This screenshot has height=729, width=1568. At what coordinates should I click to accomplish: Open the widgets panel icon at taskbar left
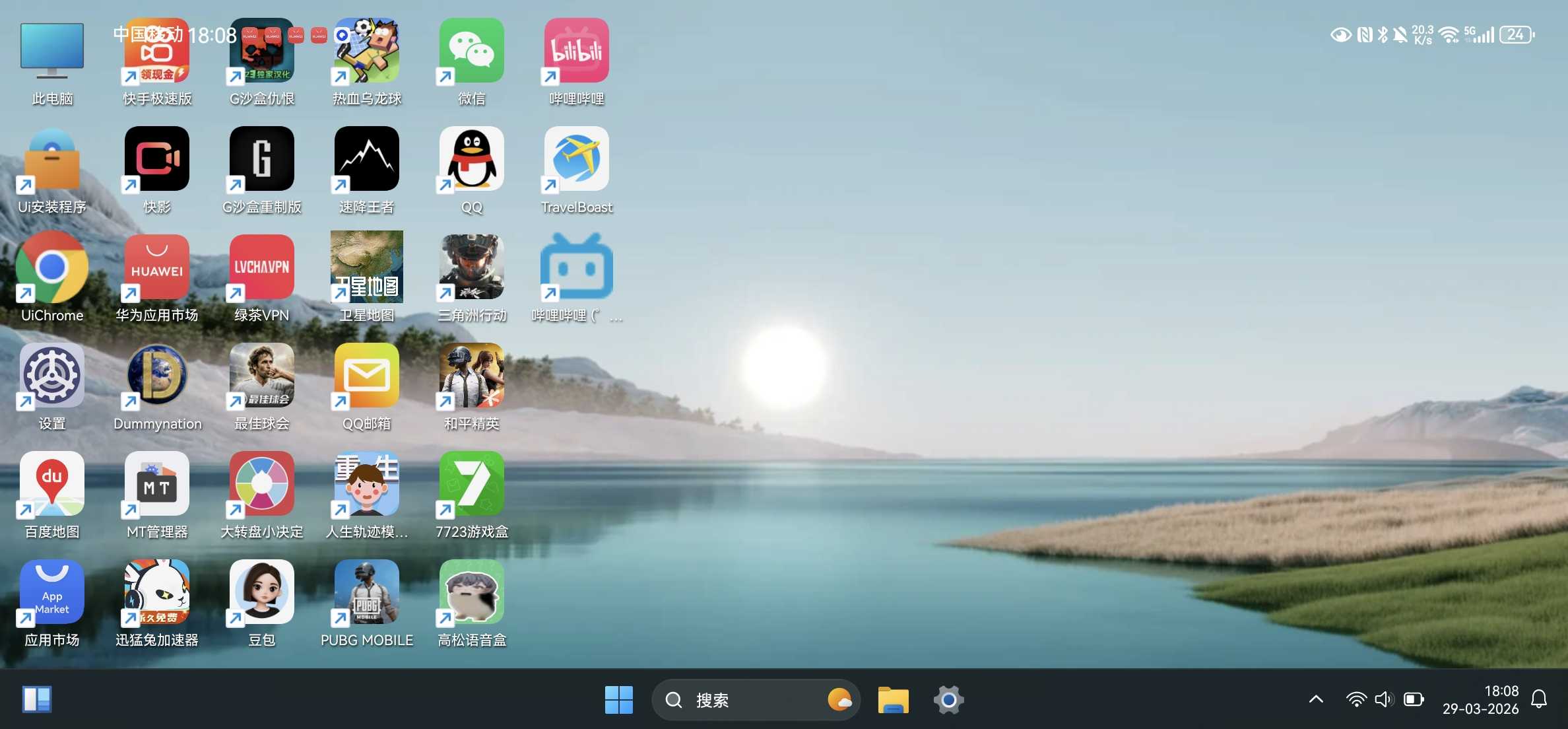click(x=37, y=699)
